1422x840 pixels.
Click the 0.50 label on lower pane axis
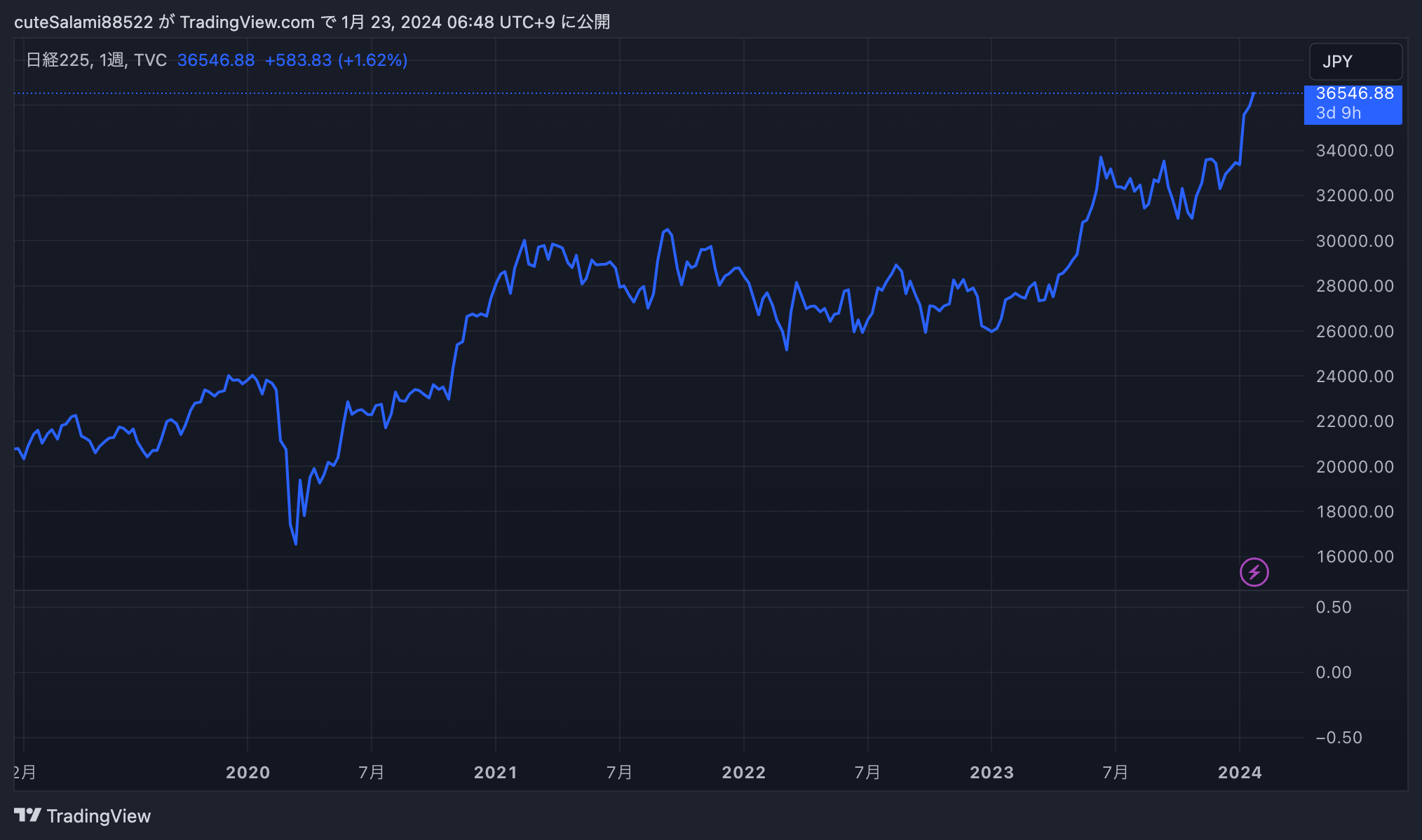(1334, 607)
